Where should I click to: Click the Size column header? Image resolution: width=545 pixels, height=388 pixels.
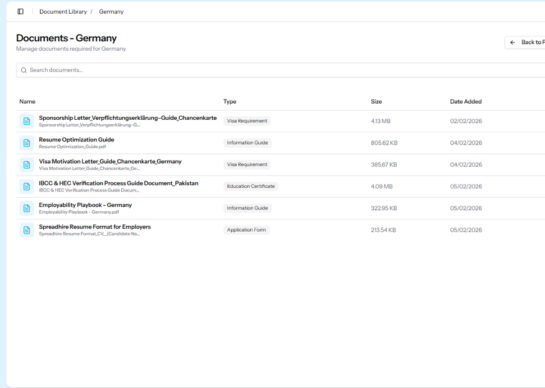click(x=376, y=102)
